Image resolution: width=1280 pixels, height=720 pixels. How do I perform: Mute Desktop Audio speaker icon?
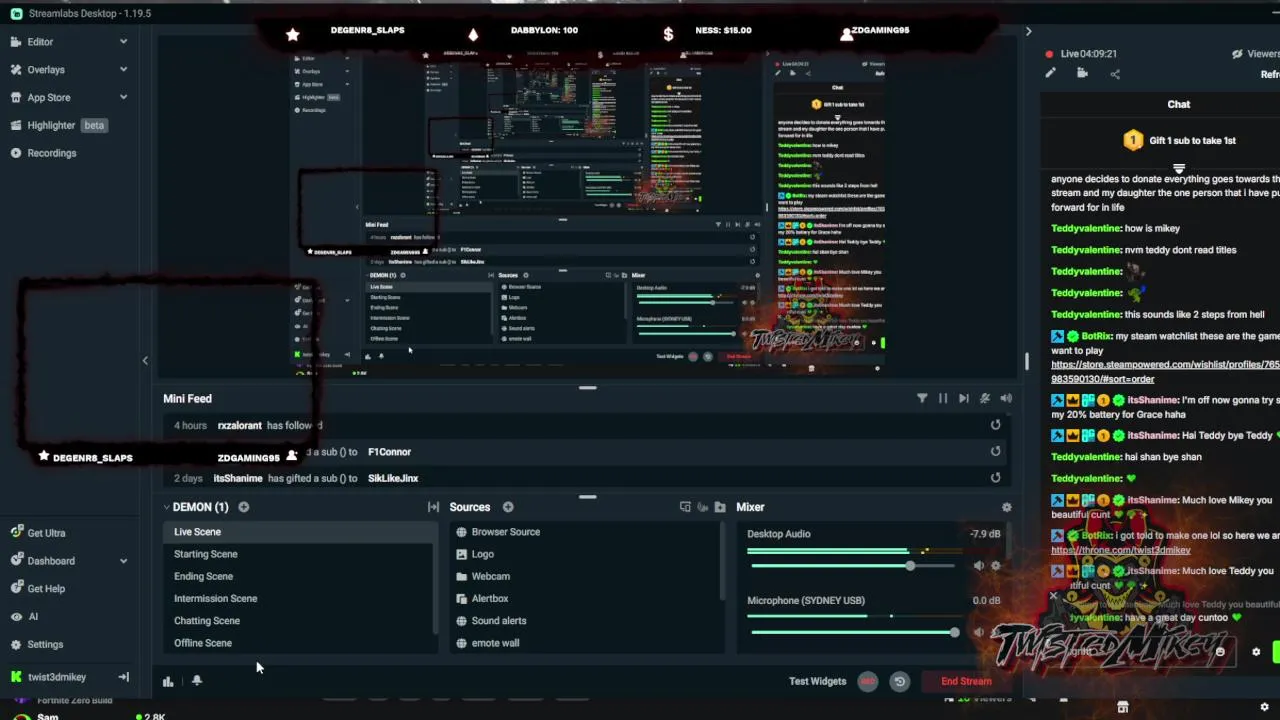[x=979, y=566]
